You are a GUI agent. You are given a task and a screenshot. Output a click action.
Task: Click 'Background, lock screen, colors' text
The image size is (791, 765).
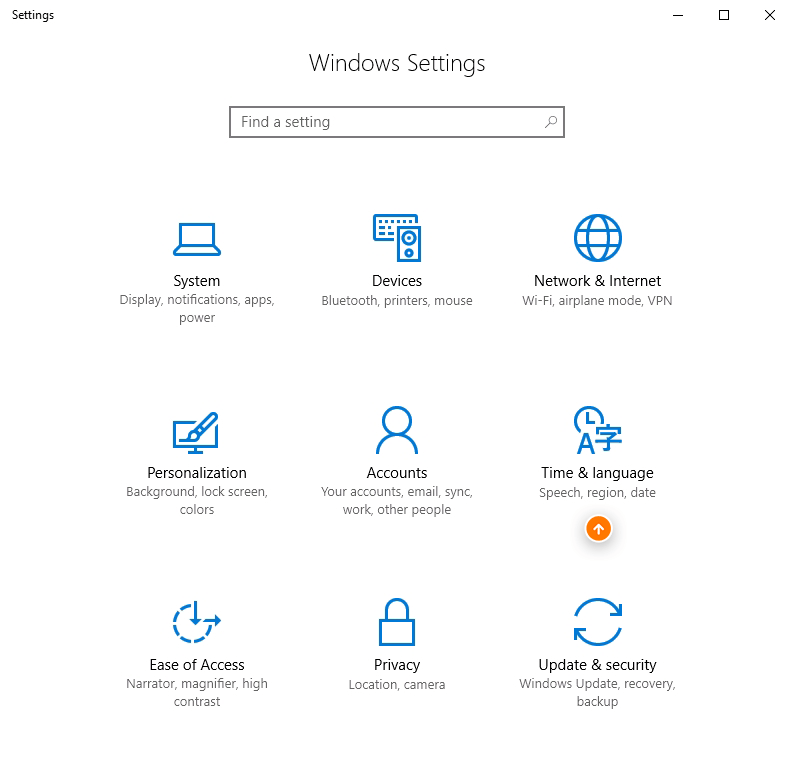(x=197, y=501)
